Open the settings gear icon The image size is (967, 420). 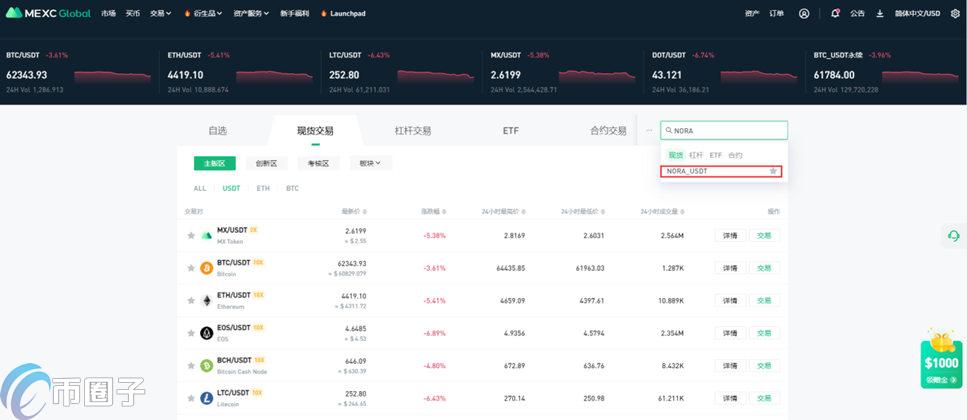pyautogui.click(x=955, y=13)
